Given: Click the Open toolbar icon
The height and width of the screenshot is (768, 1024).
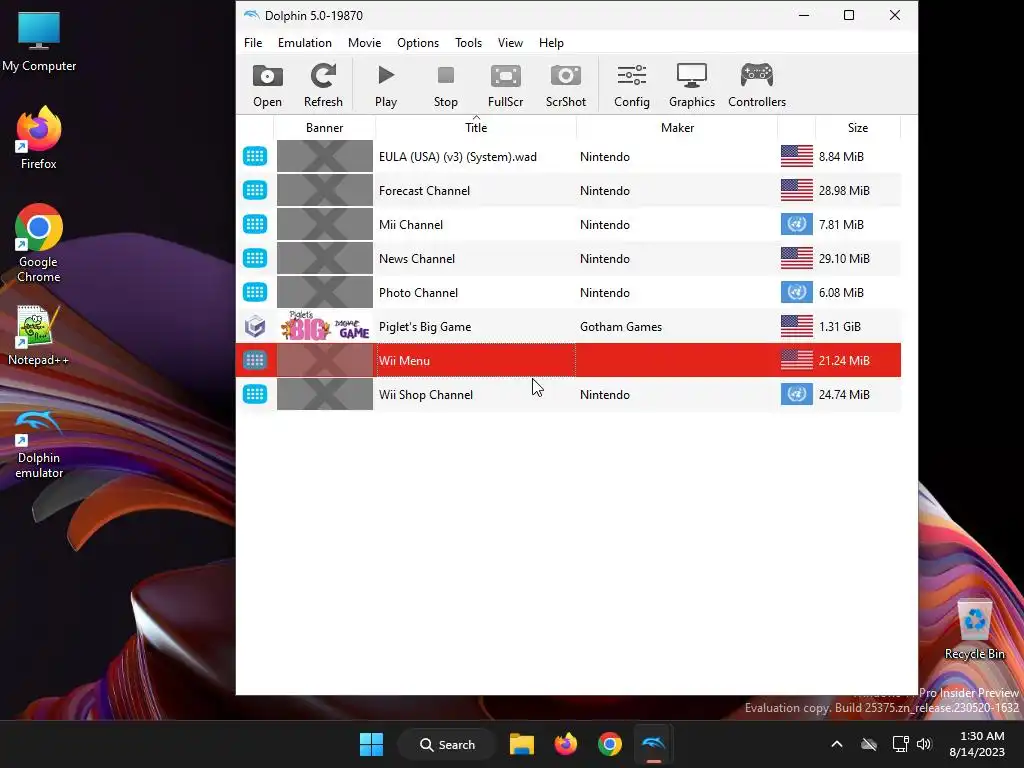Looking at the screenshot, I should [268, 85].
